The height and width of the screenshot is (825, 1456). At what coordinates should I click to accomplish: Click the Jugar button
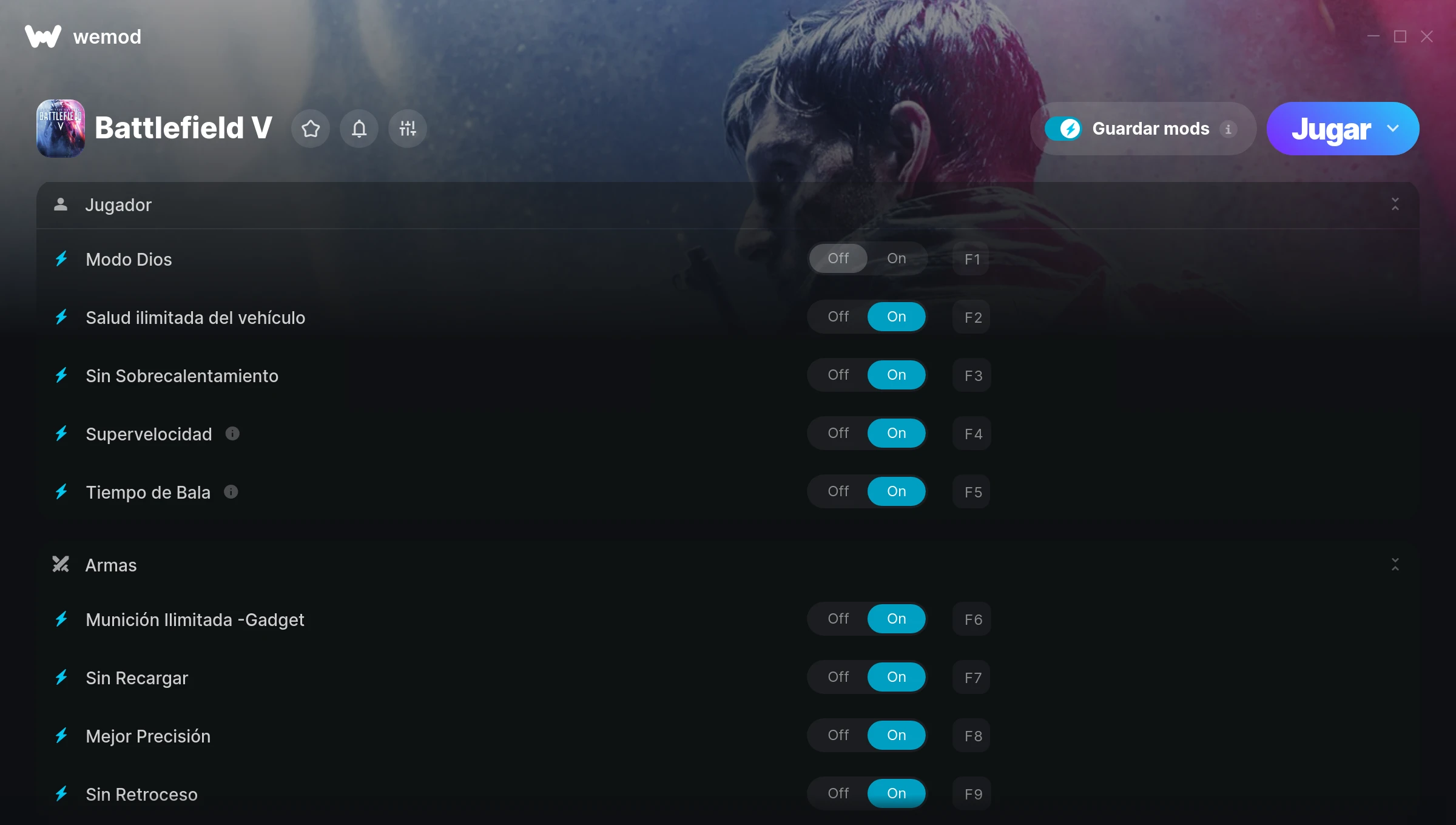(x=1331, y=129)
